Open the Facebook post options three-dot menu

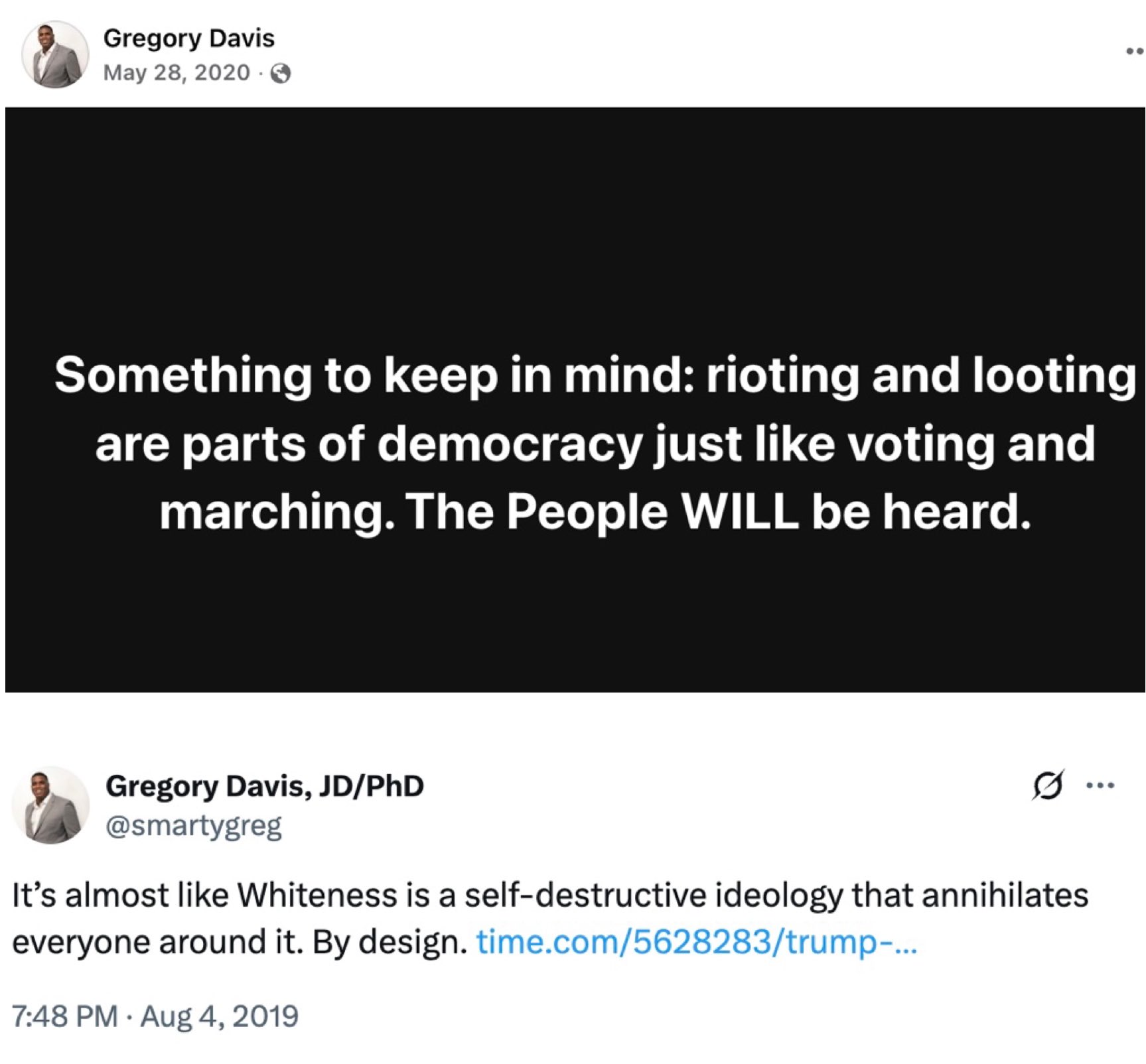[x=1135, y=51]
